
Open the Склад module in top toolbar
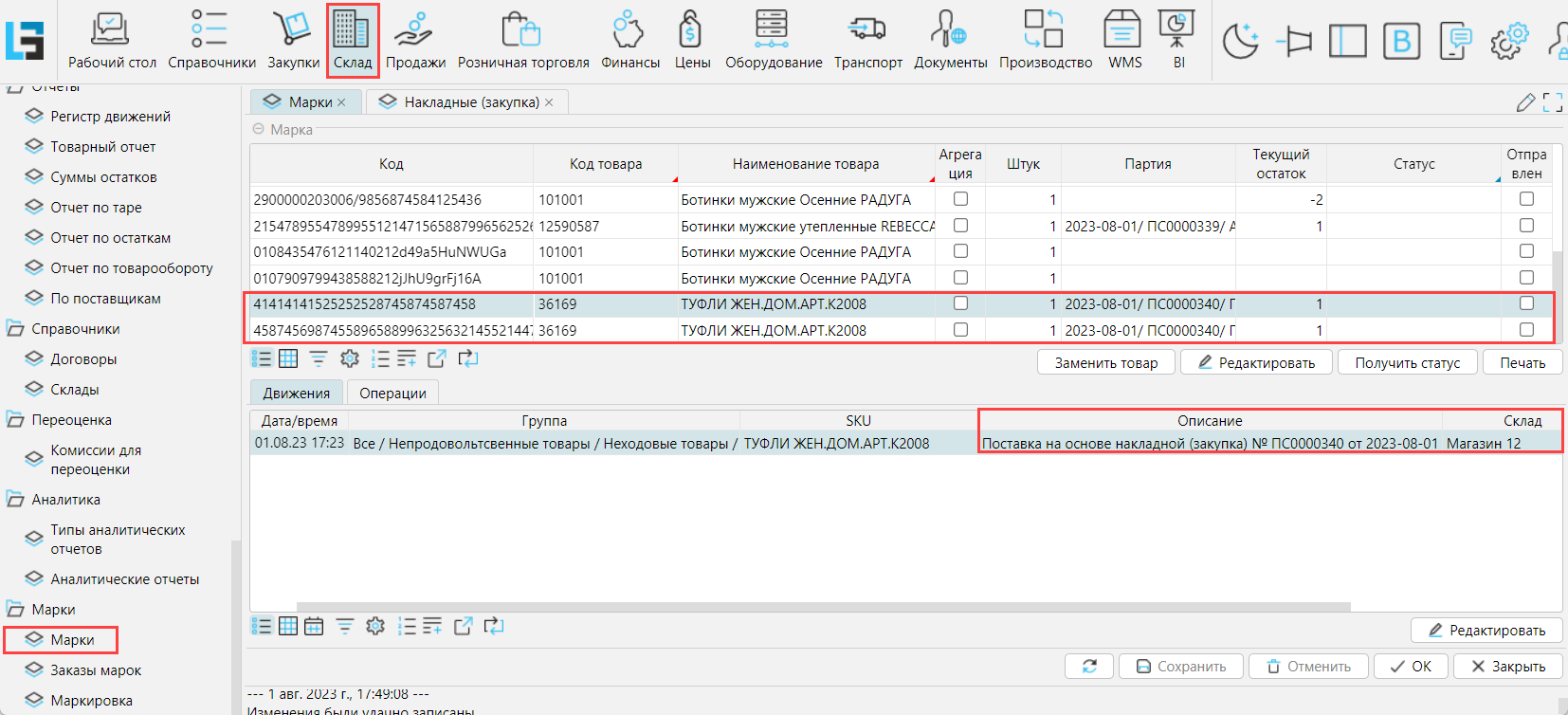353,40
